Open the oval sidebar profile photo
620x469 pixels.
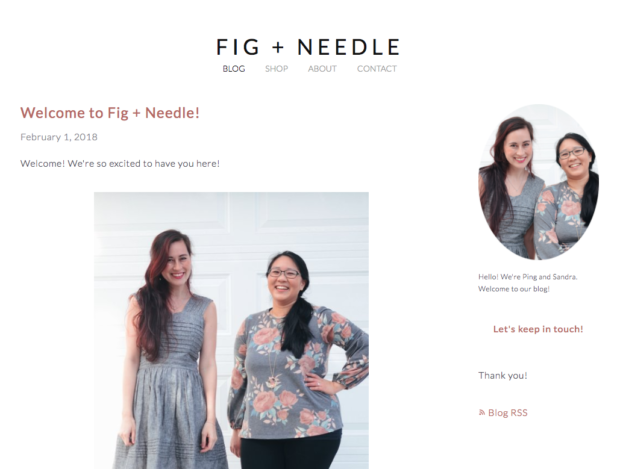539,182
